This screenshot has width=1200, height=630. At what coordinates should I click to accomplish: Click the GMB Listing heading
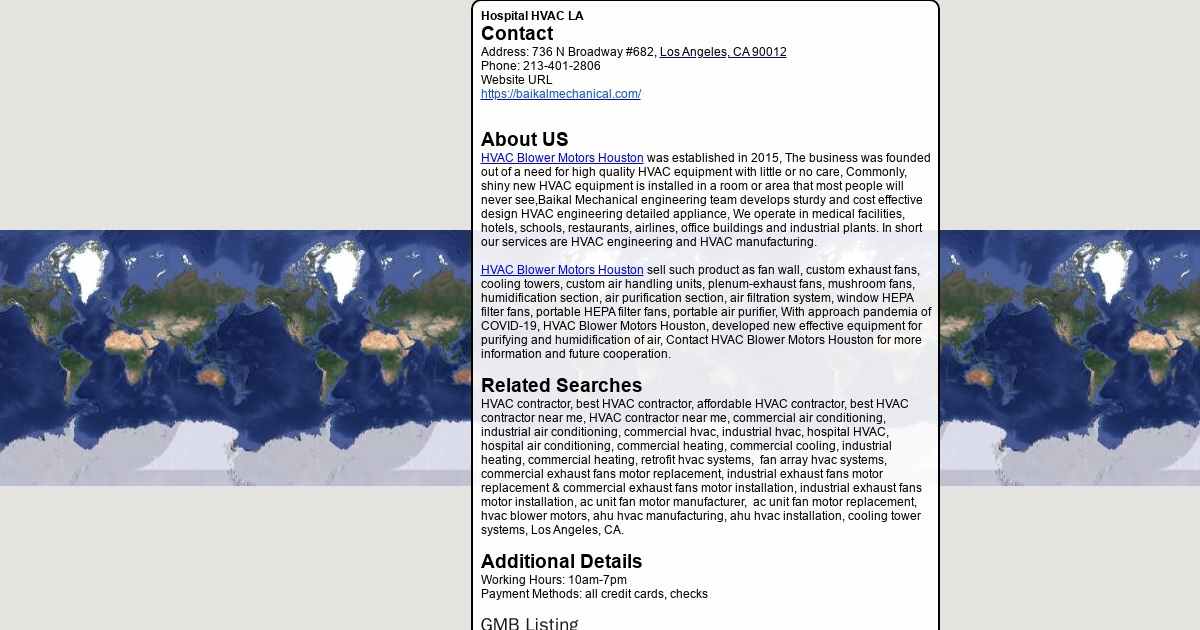529,624
